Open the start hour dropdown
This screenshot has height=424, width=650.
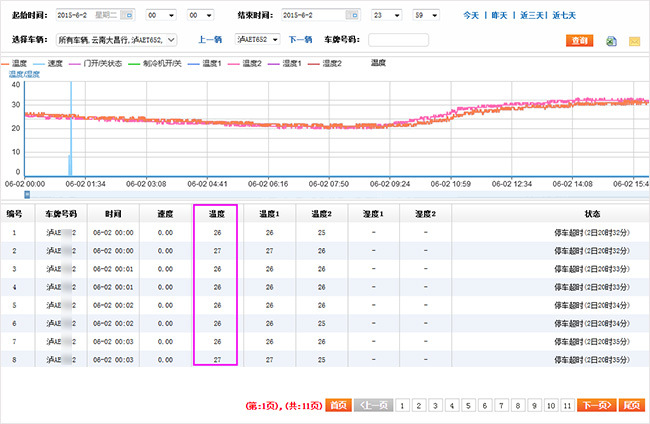point(161,15)
